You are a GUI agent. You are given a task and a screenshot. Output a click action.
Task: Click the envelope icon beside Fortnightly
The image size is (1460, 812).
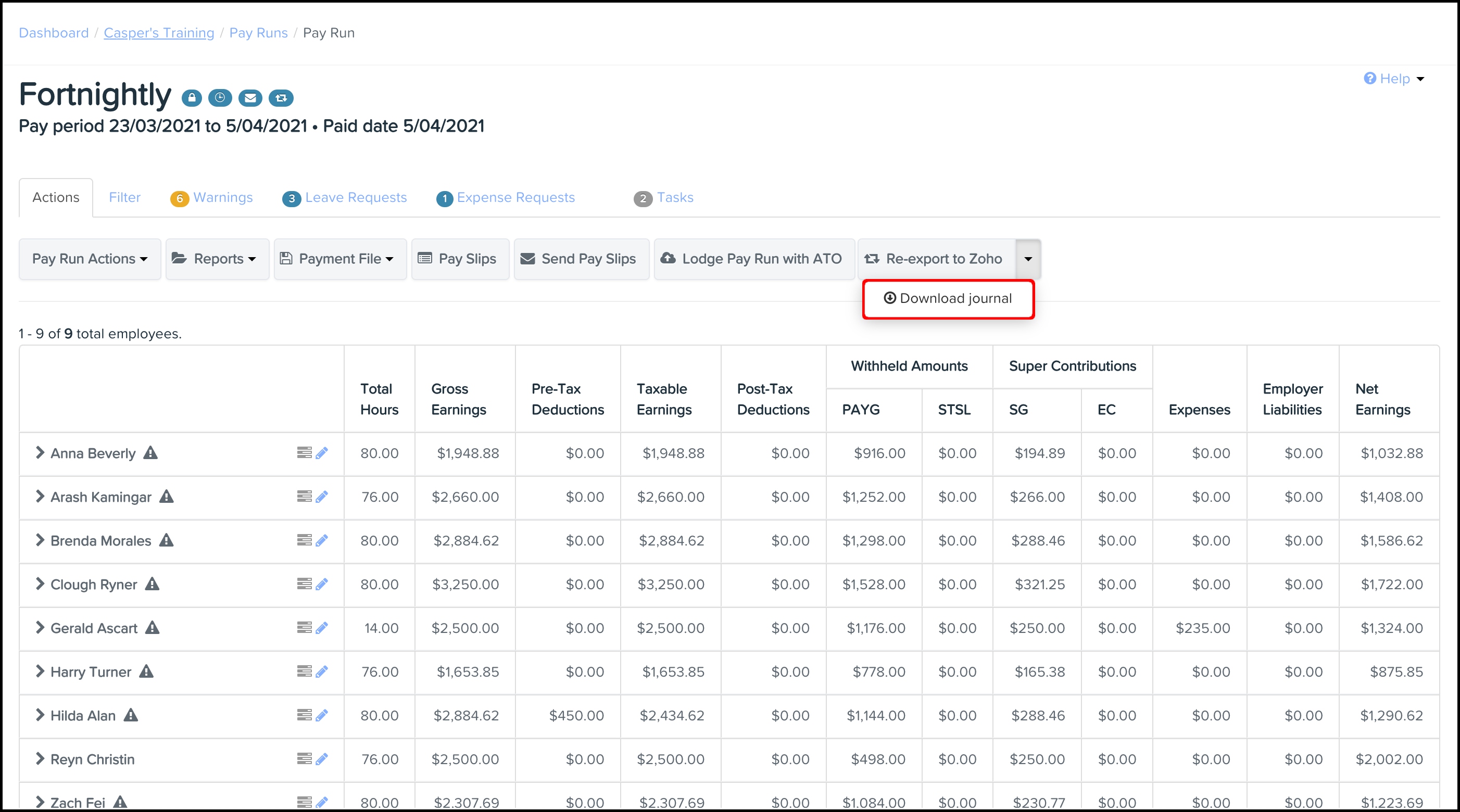coord(250,98)
